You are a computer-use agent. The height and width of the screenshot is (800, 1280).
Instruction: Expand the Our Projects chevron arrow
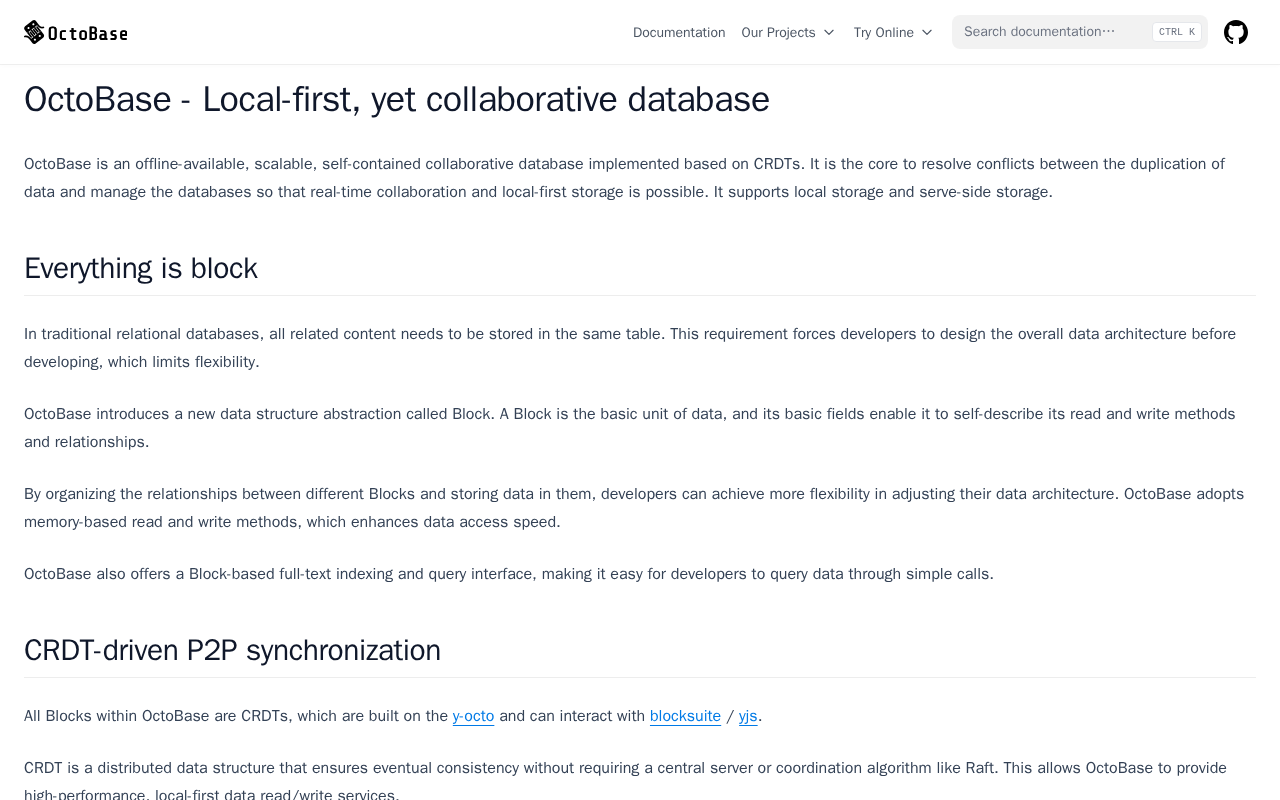click(x=829, y=33)
